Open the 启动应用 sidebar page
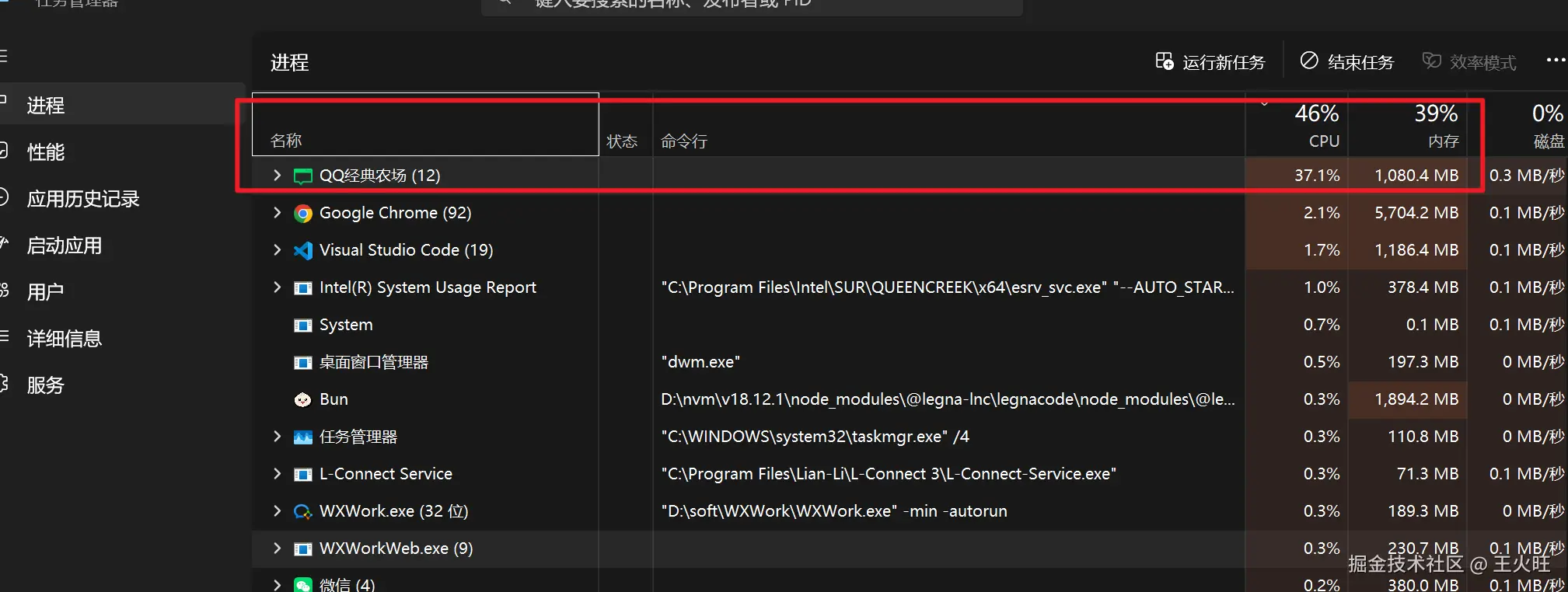 click(x=65, y=246)
